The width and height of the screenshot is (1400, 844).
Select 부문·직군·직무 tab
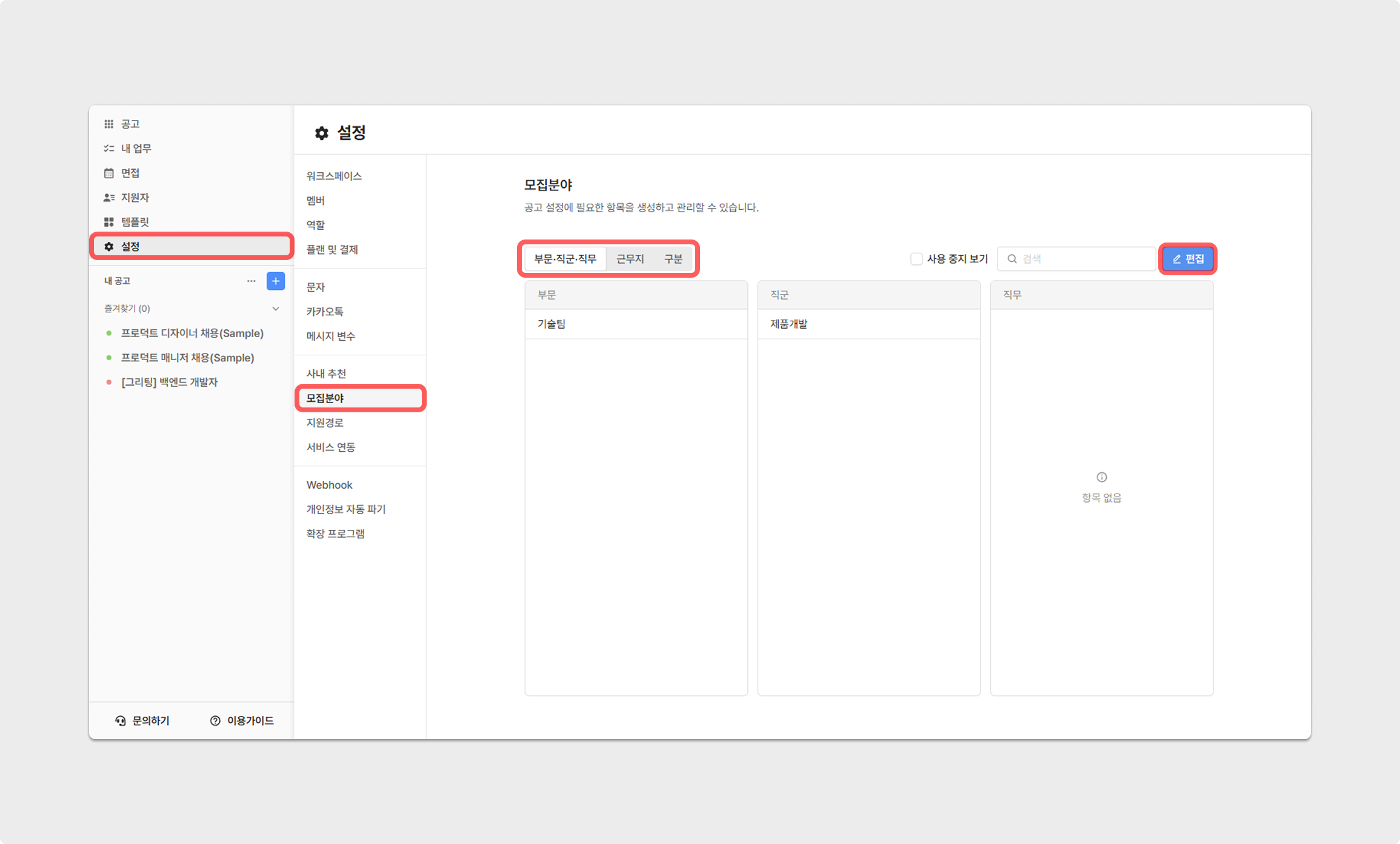click(x=565, y=259)
